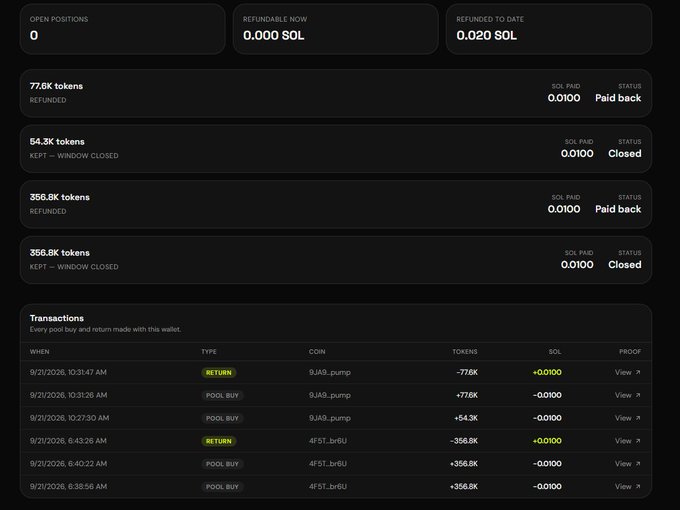Click the Refundable Now 0.000 SOL card
Screen dimensions: 680x510
[x=336, y=29]
